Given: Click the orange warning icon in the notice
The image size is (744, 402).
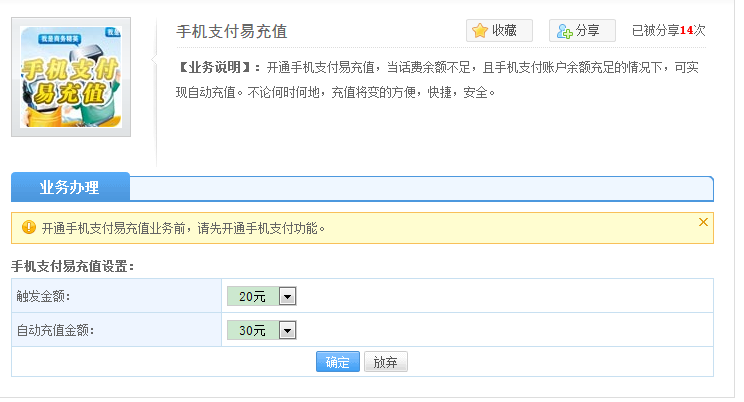Looking at the screenshot, I should coord(28,228).
